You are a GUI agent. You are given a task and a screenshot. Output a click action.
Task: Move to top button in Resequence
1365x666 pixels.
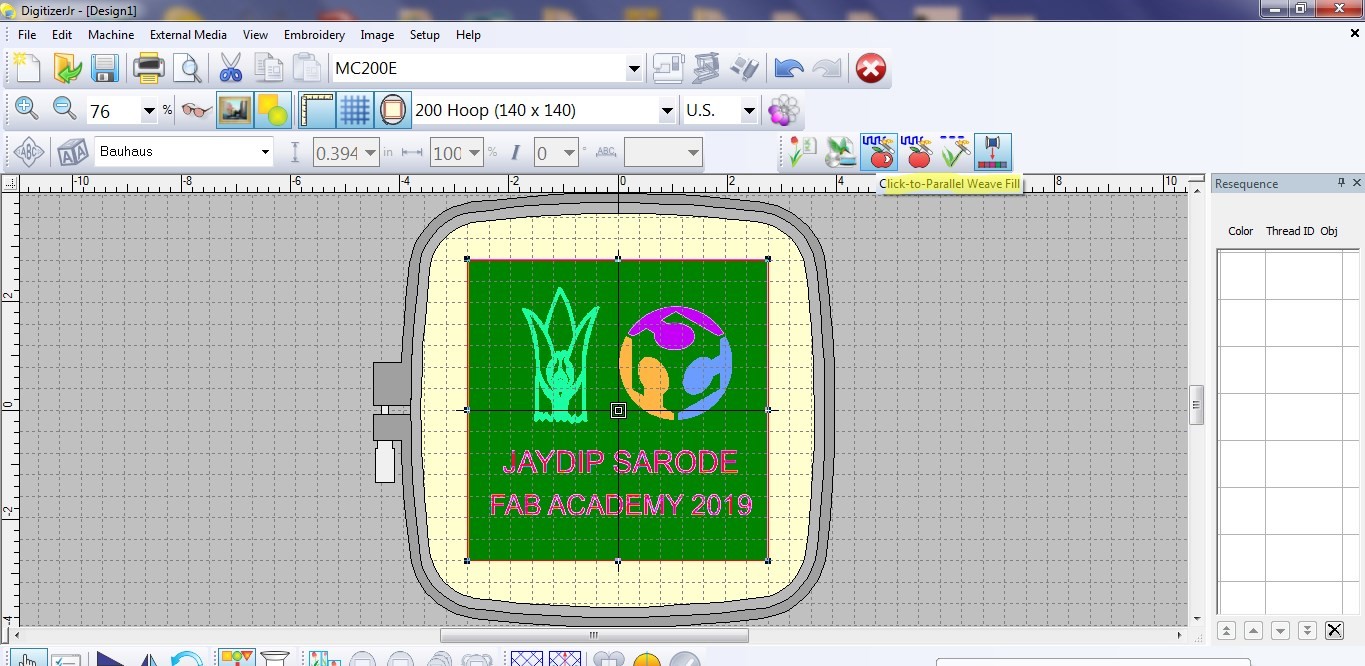(1226, 630)
